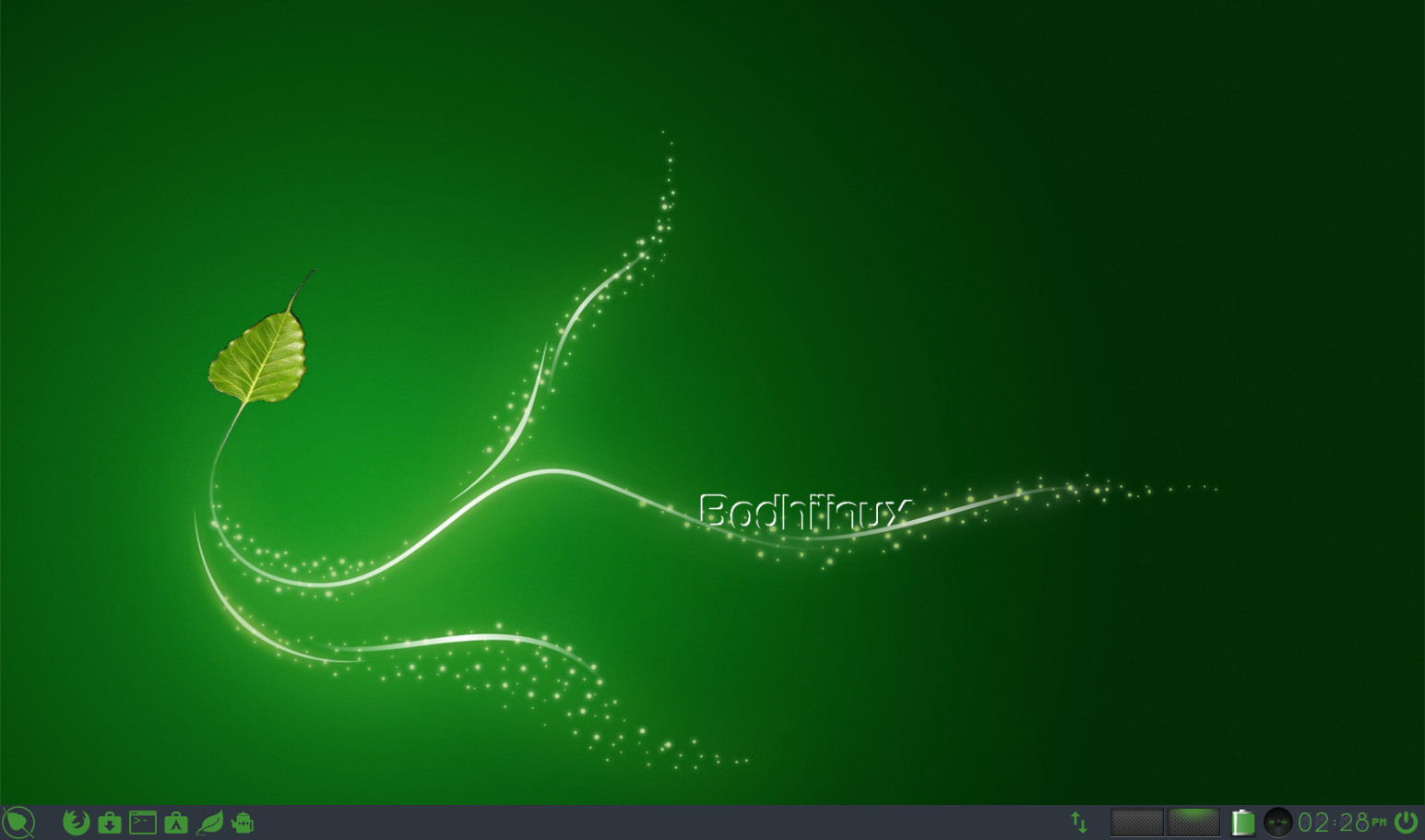Open the download bag installer icon
The height and width of the screenshot is (840, 1425).
point(110,822)
